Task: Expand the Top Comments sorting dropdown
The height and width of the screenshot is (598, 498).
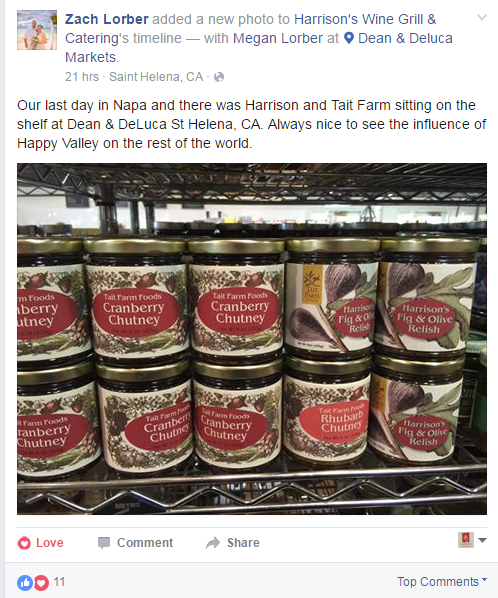Action: tap(442, 582)
